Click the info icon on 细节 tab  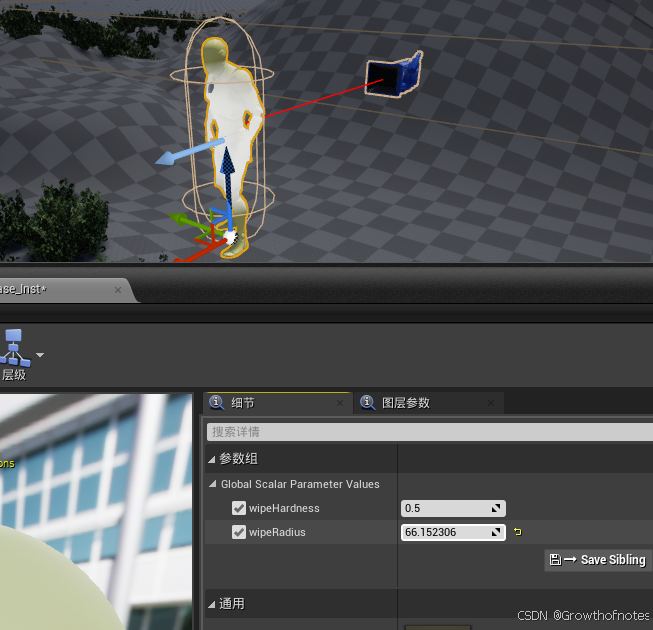click(x=217, y=403)
